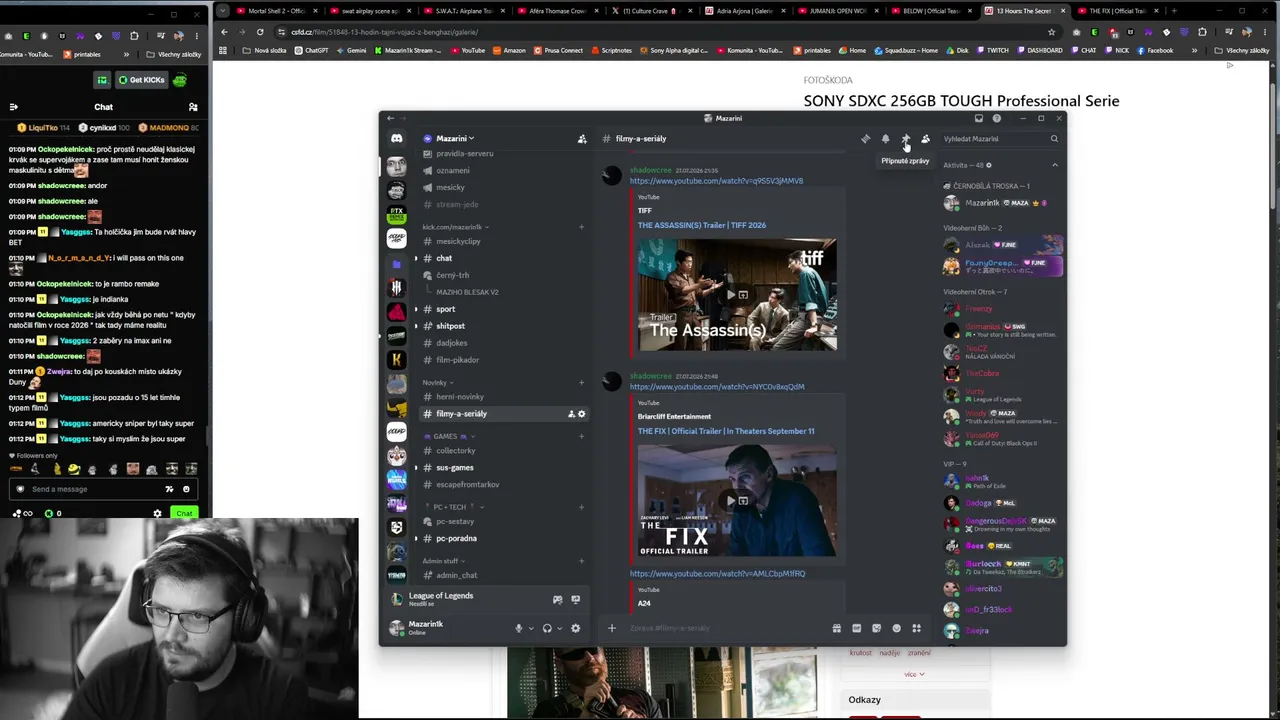
Task: Open invite people icon beside Mazarini server name
Action: tap(582, 139)
